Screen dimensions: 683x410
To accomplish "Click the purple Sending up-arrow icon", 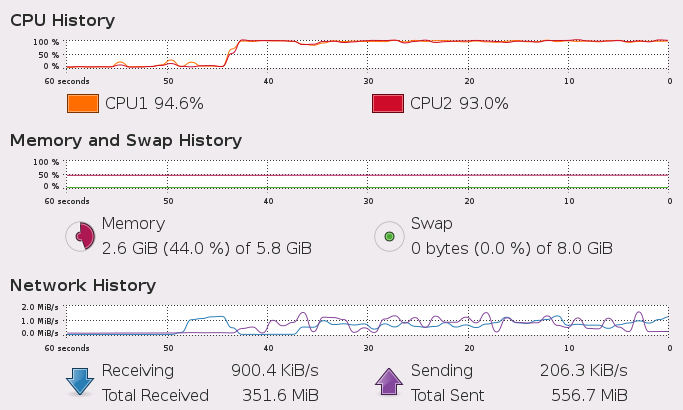I will pos(388,383).
